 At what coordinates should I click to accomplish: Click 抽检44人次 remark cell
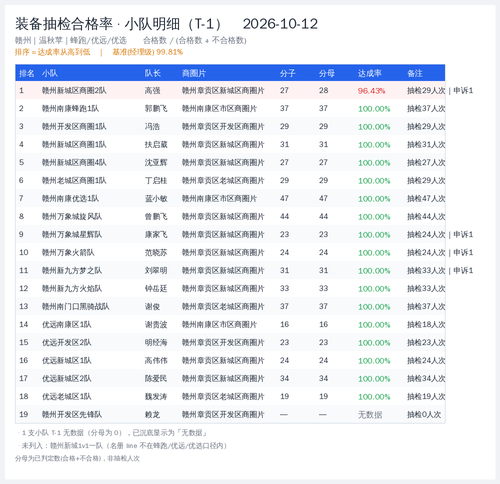pos(426,217)
